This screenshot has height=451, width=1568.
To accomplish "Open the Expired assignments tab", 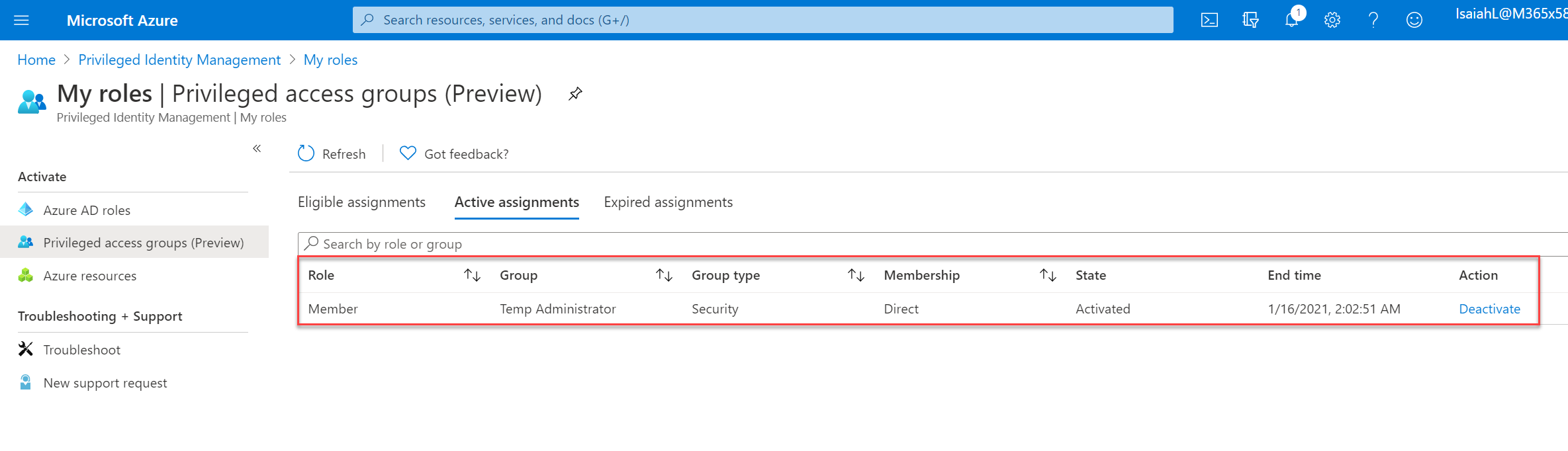I will (x=669, y=202).
